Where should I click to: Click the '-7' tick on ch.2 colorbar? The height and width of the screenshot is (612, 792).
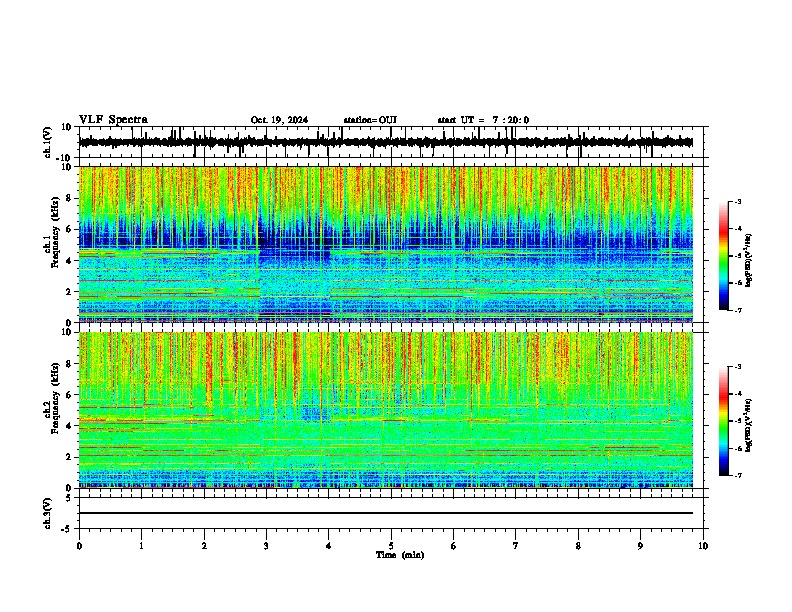tap(738, 475)
